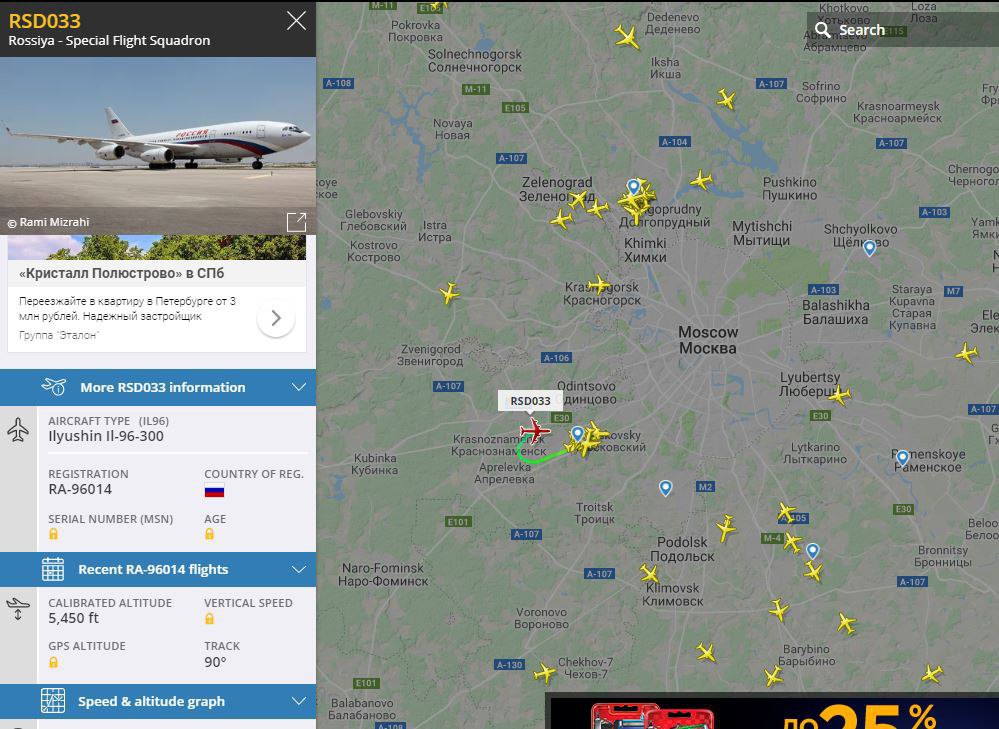Expand More RSD033 information section
The image size is (999, 729).
(x=158, y=387)
